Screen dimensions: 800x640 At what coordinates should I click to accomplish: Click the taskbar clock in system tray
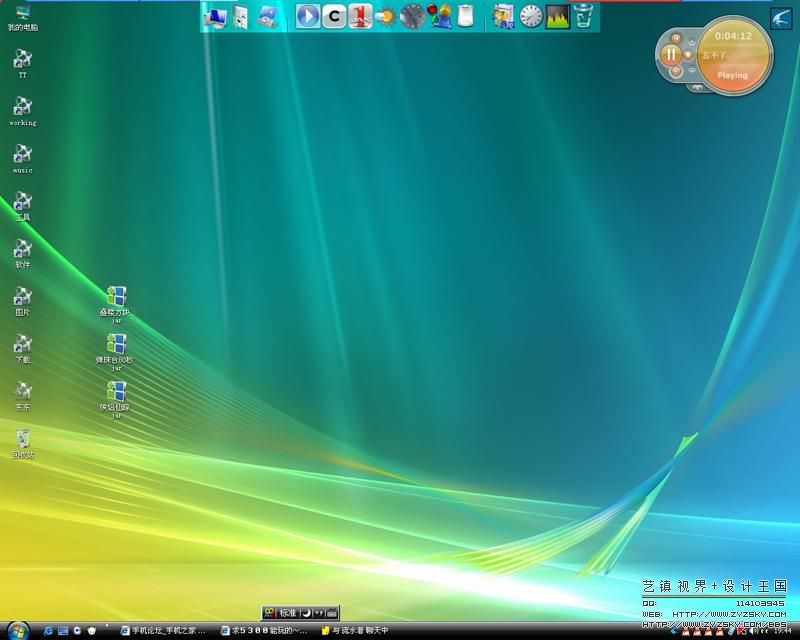(785, 632)
